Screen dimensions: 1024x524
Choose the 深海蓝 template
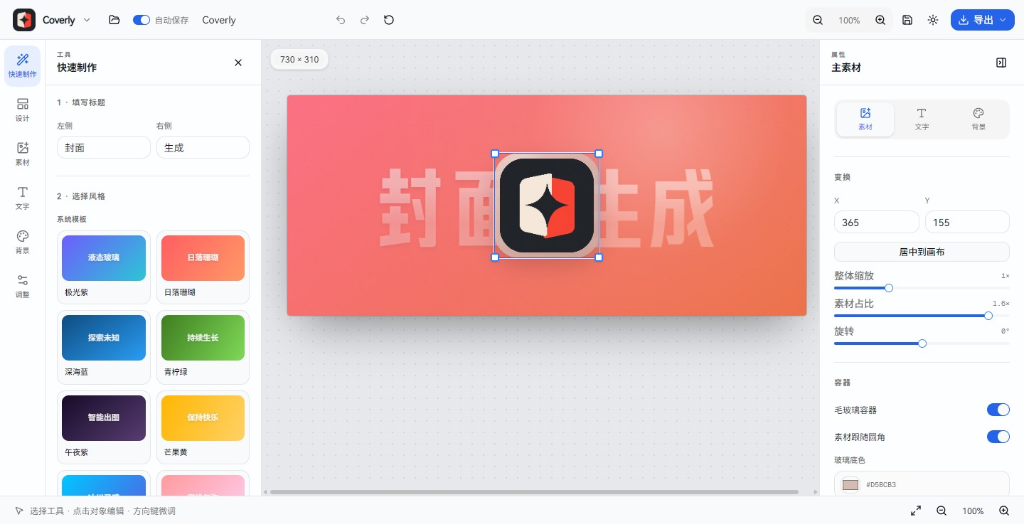point(104,347)
